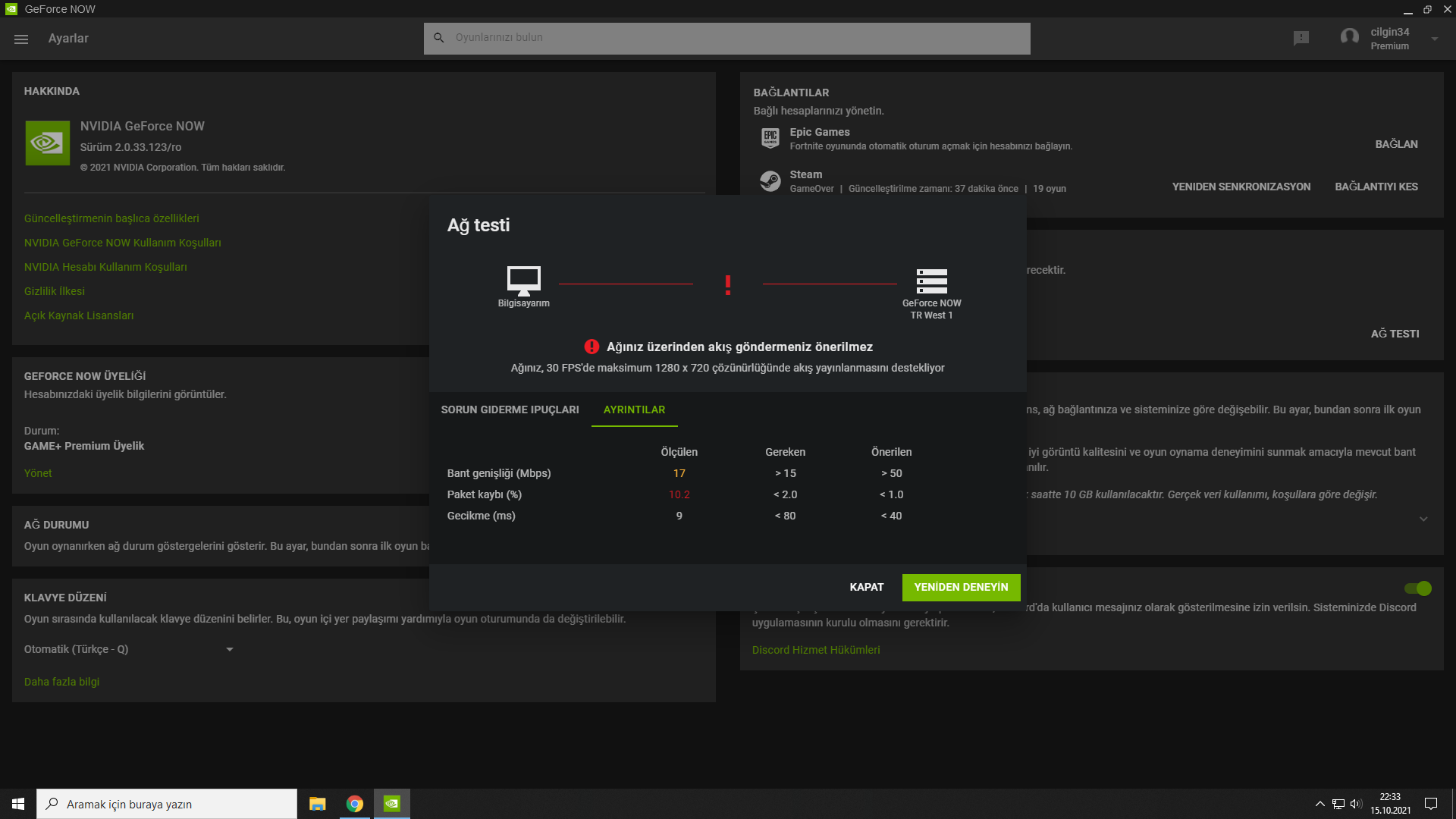The height and width of the screenshot is (819, 1456).
Task: Expand the cilgin34 account dropdown arrow
Action: pos(1435,39)
